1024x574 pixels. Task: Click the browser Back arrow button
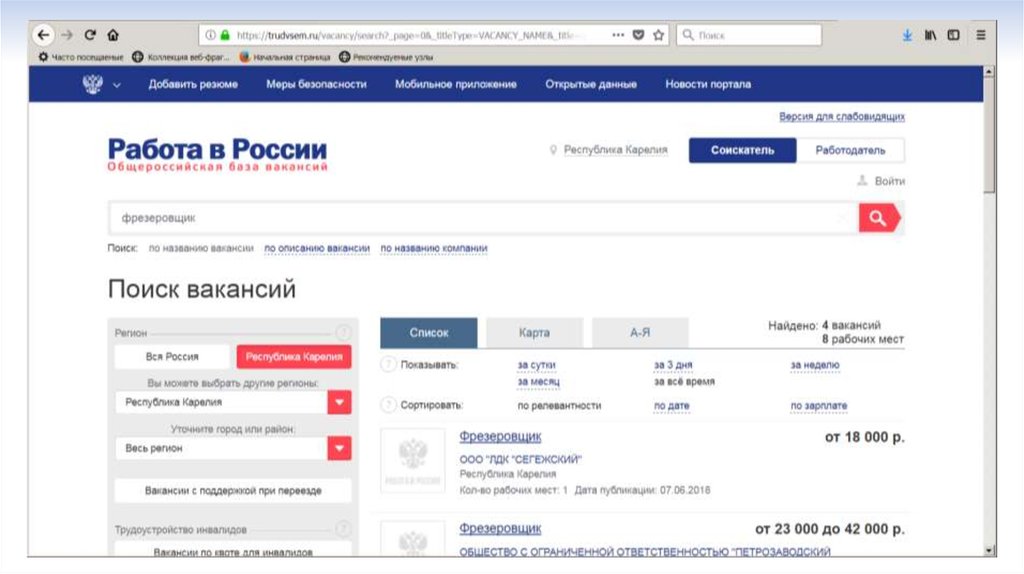(x=43, y=35)
